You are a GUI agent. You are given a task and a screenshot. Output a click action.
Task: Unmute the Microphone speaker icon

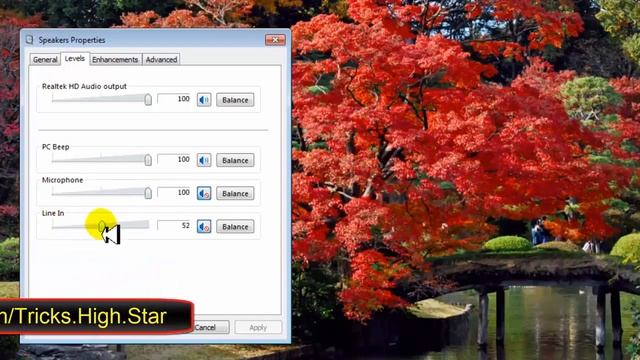tap(204, 193)
